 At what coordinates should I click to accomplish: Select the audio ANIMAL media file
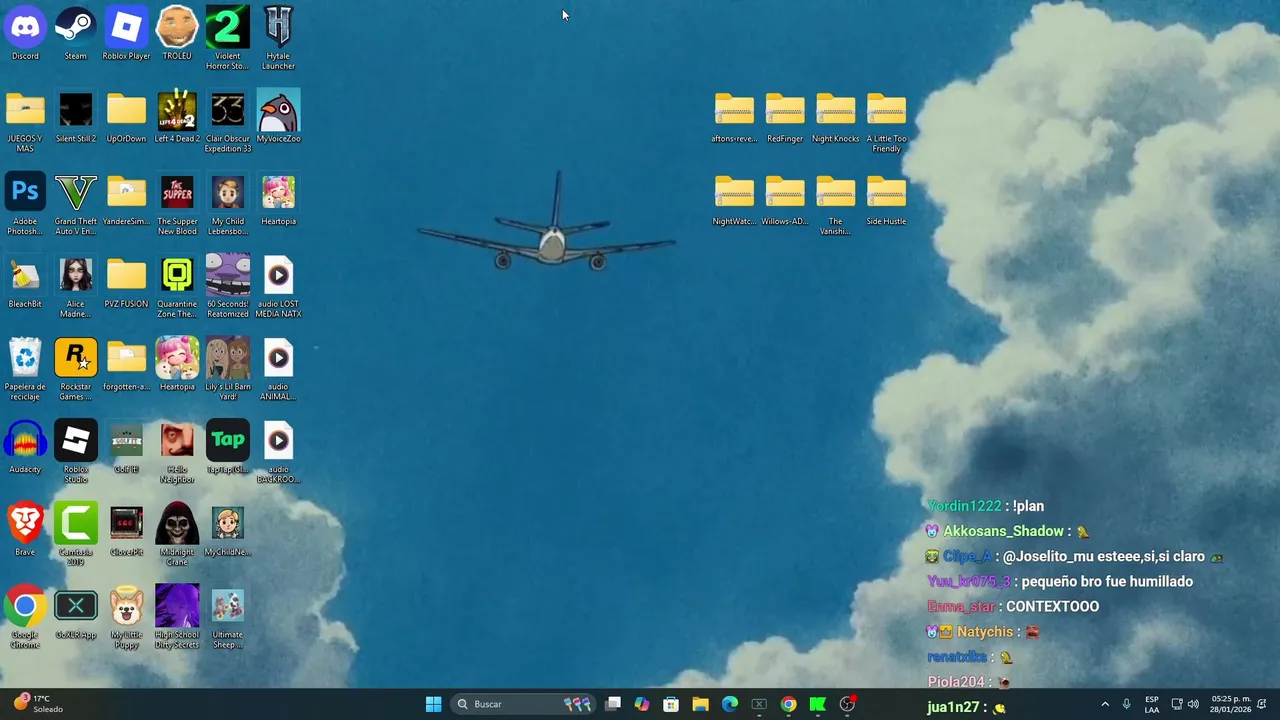click(278, 370)
